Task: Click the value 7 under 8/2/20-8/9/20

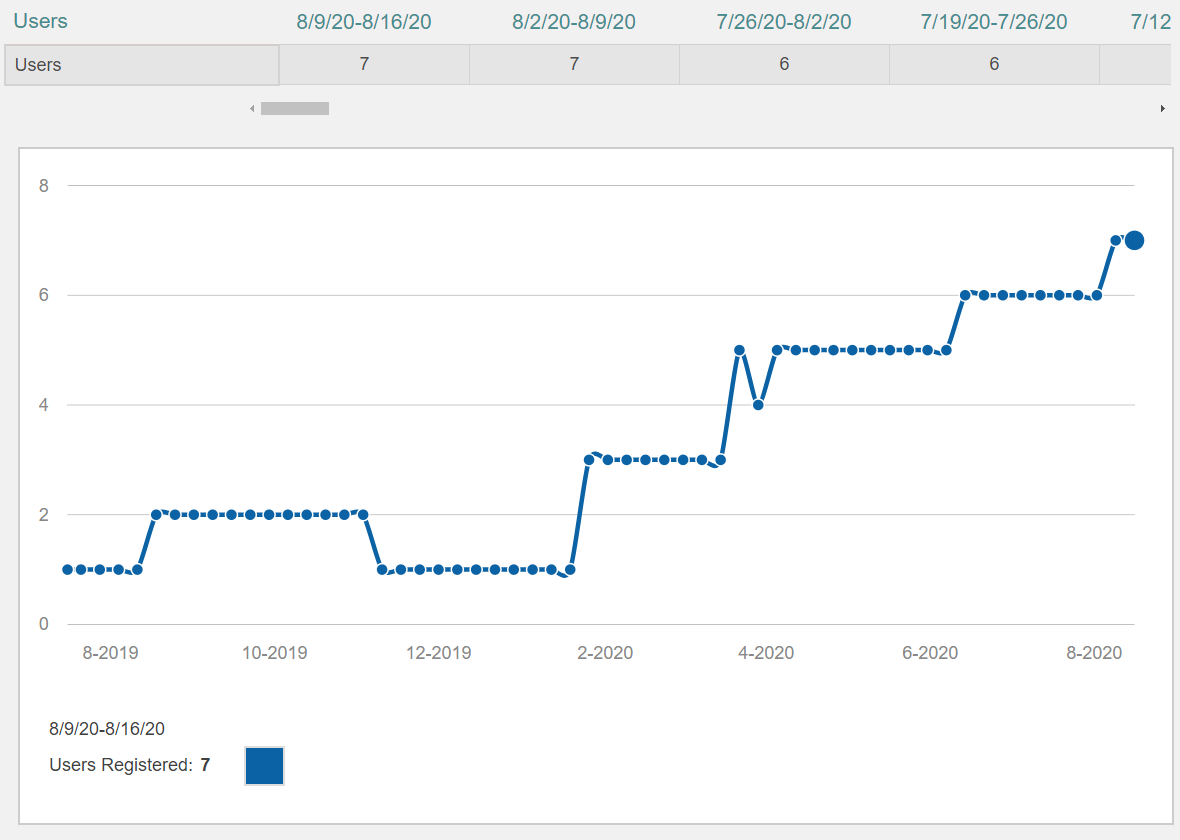Action: pyautogui.click(x=574, y=64)
